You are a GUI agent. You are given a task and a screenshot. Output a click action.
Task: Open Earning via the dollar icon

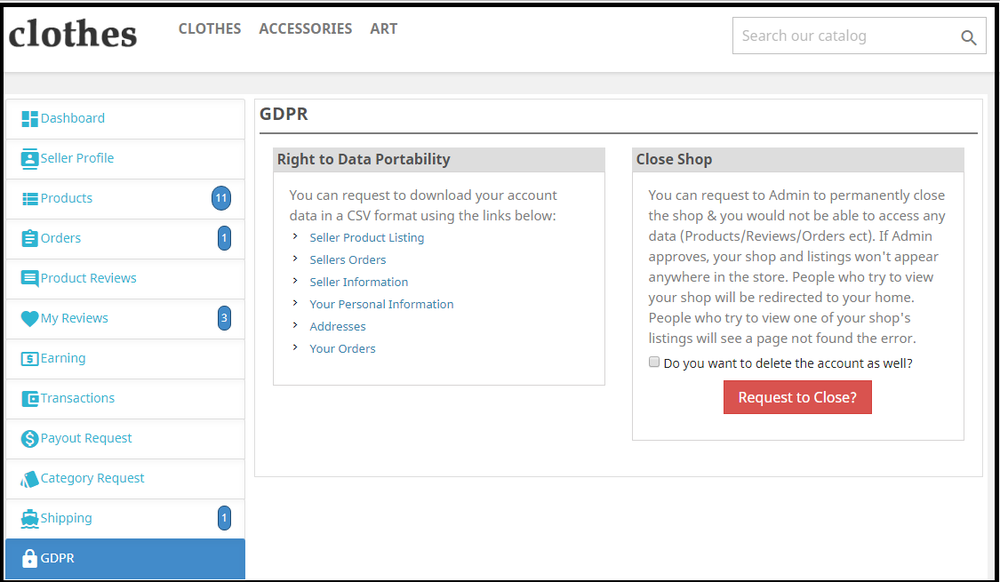(28, 358)
